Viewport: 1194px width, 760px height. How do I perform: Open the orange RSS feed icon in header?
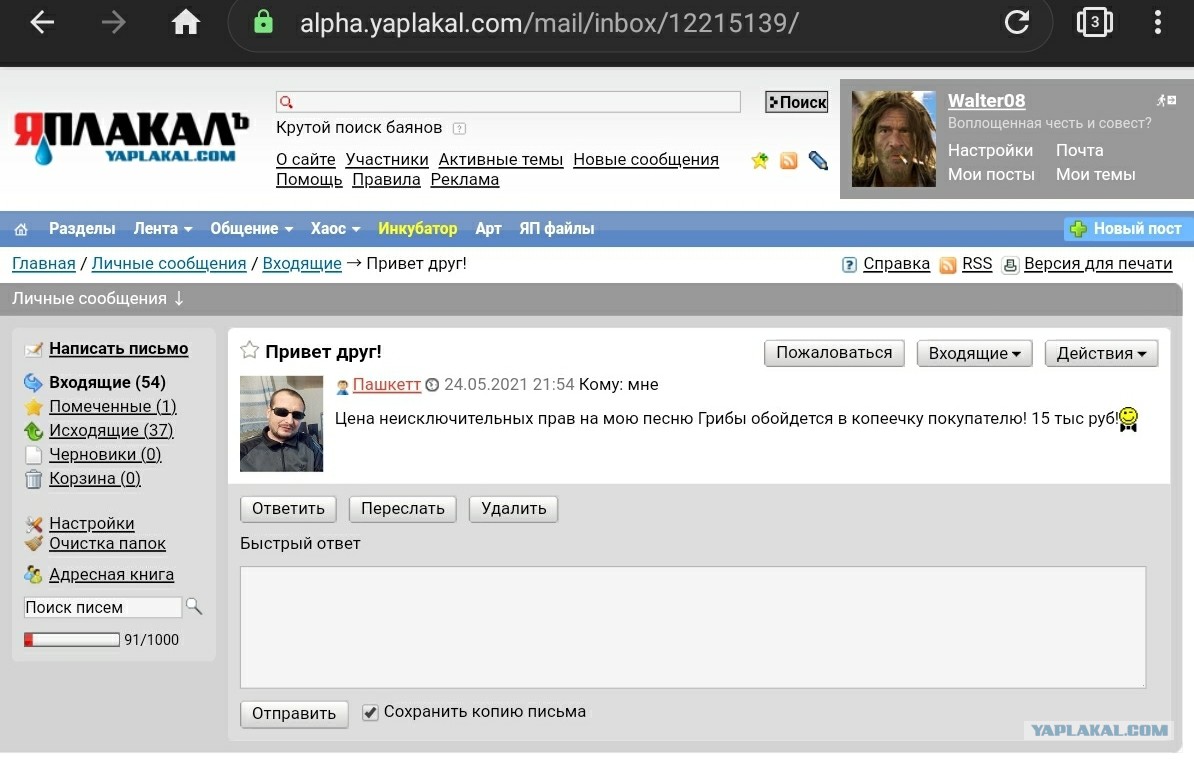point(789,161)
